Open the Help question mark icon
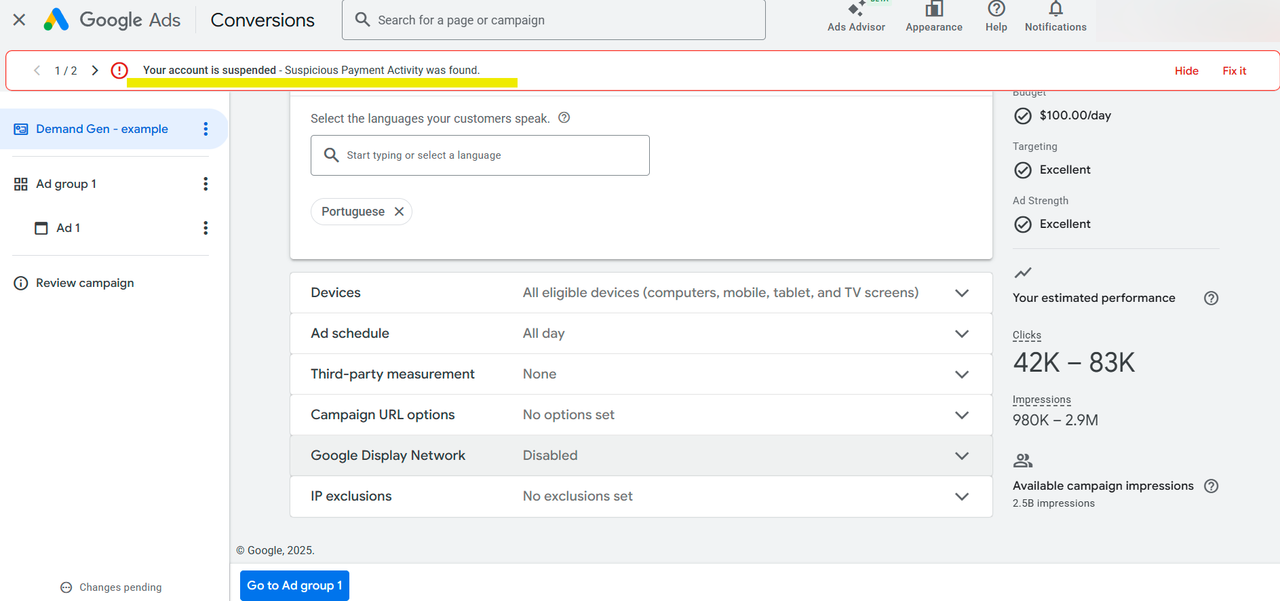The image size is (1280, 601). 996,9
